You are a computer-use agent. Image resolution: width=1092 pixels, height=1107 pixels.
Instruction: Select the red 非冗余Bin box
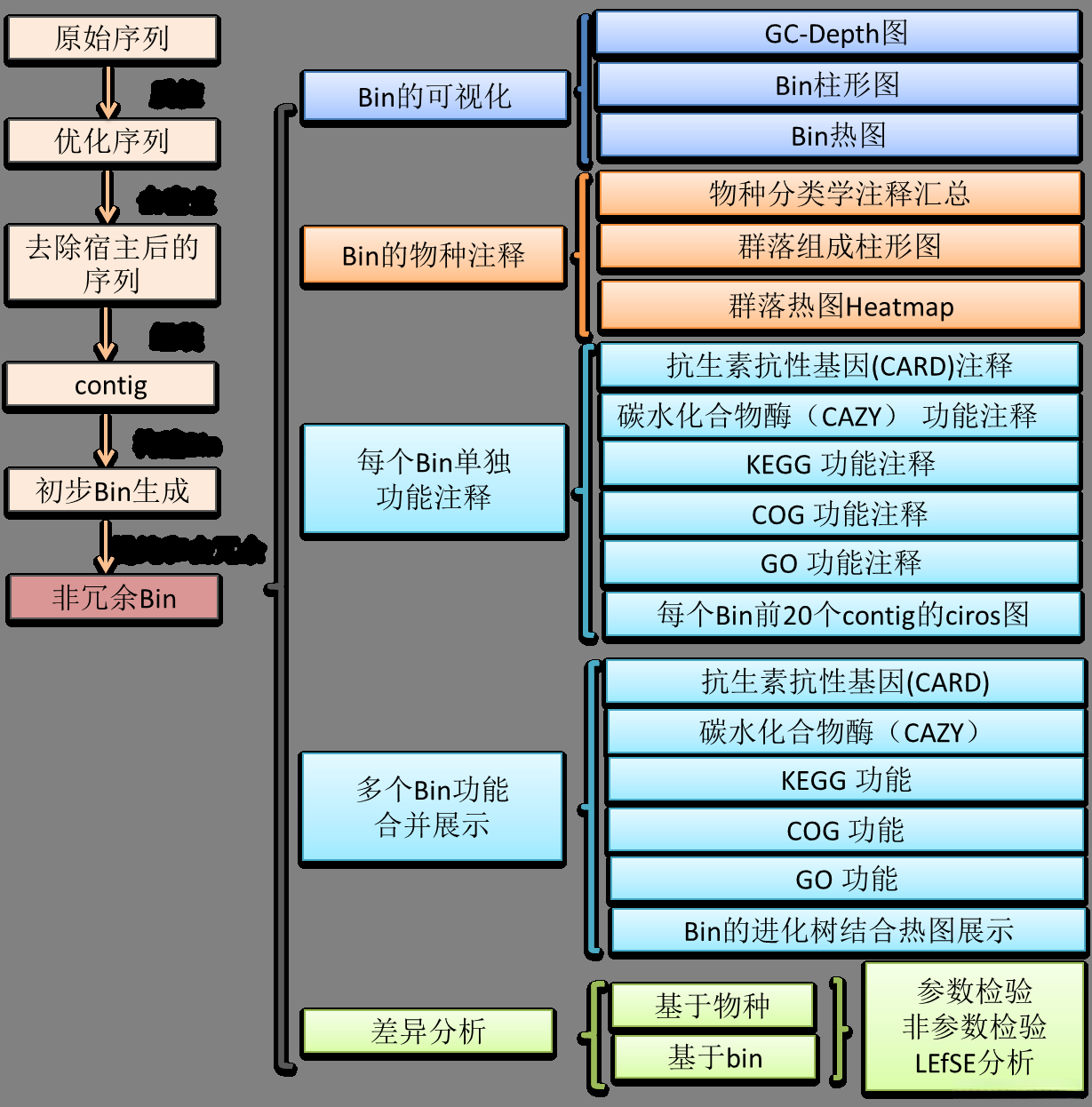[114, 598]
